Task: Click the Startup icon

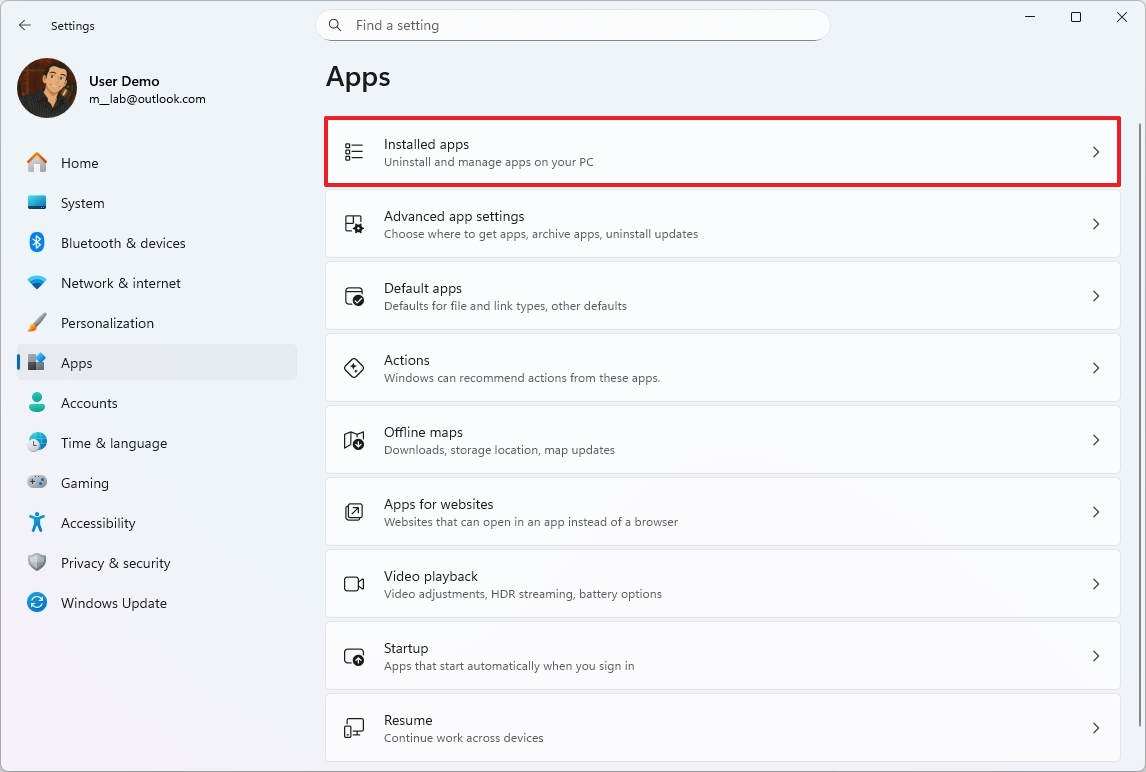Action: pyautogui.click(x=354, y=655)
